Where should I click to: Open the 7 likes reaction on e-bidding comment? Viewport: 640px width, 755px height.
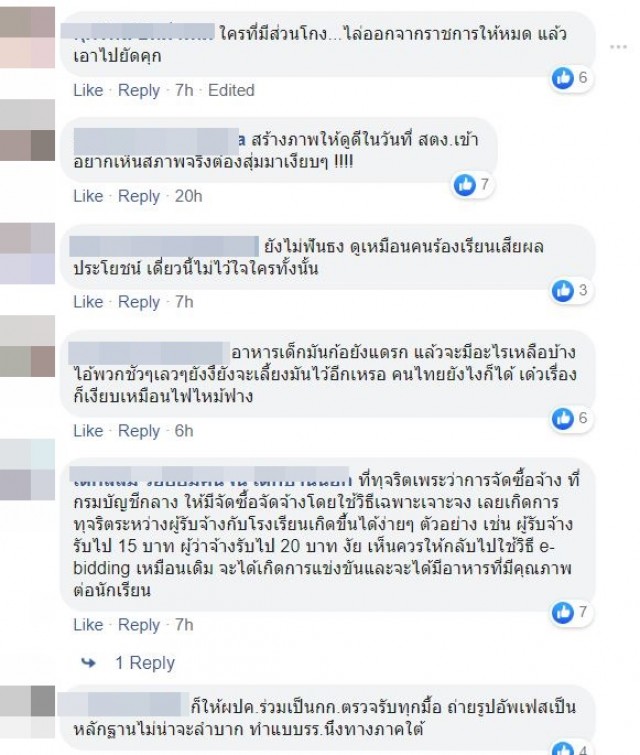tap(572, 612)
